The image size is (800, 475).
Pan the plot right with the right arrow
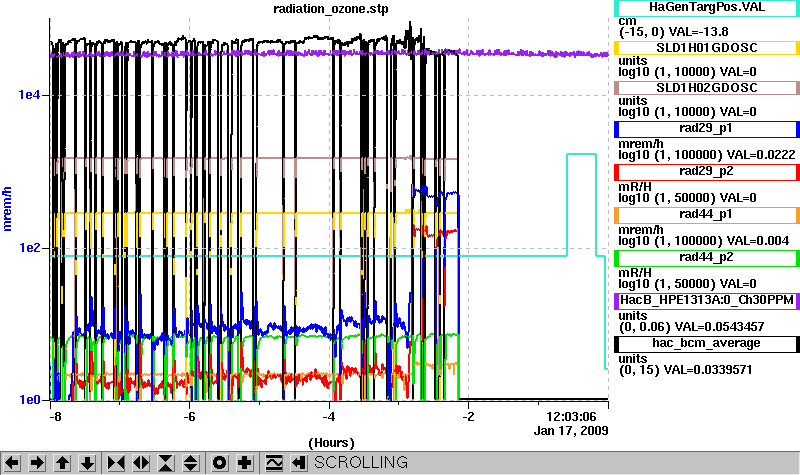(37, 463)
